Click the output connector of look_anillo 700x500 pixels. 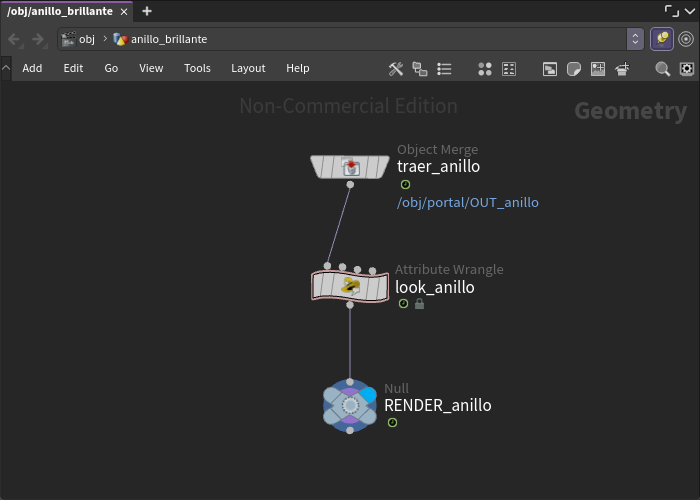click(350, 305)
